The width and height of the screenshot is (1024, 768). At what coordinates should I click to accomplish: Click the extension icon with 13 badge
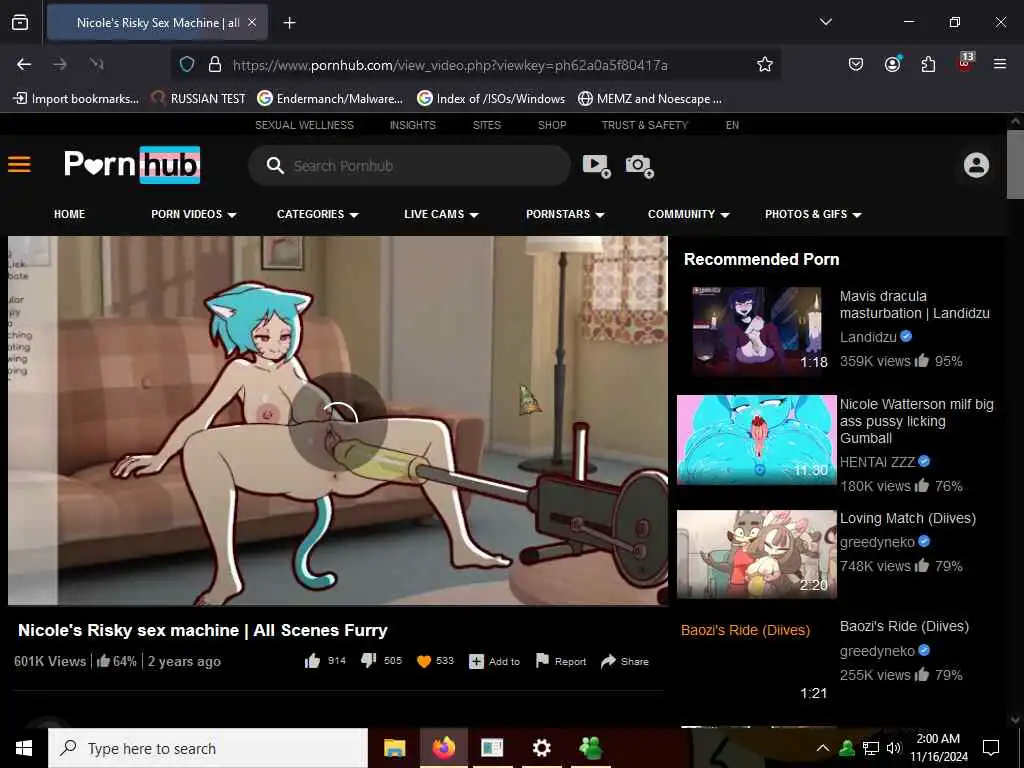tap(965, 63)
